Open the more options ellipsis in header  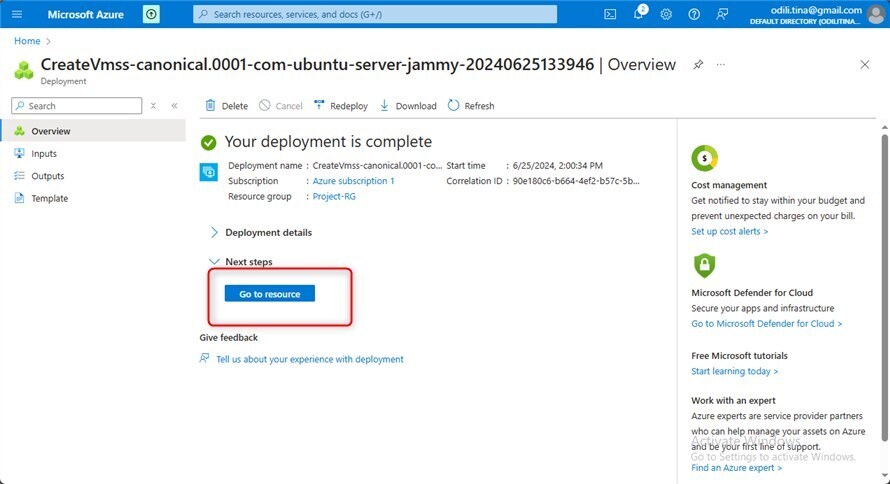[x=720, y=65]
